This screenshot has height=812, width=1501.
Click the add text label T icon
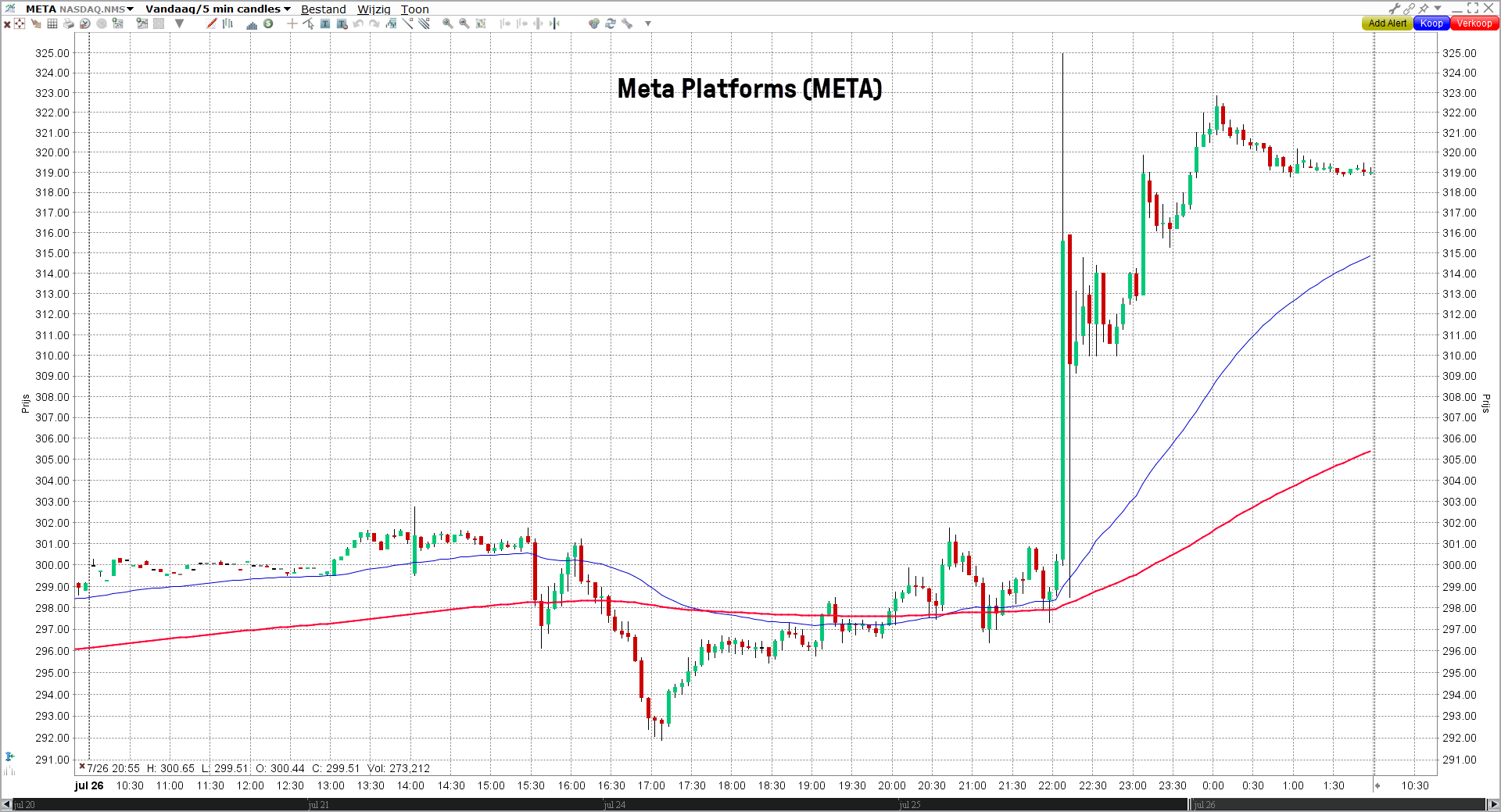pyautogui.click(x=325, y=23)
